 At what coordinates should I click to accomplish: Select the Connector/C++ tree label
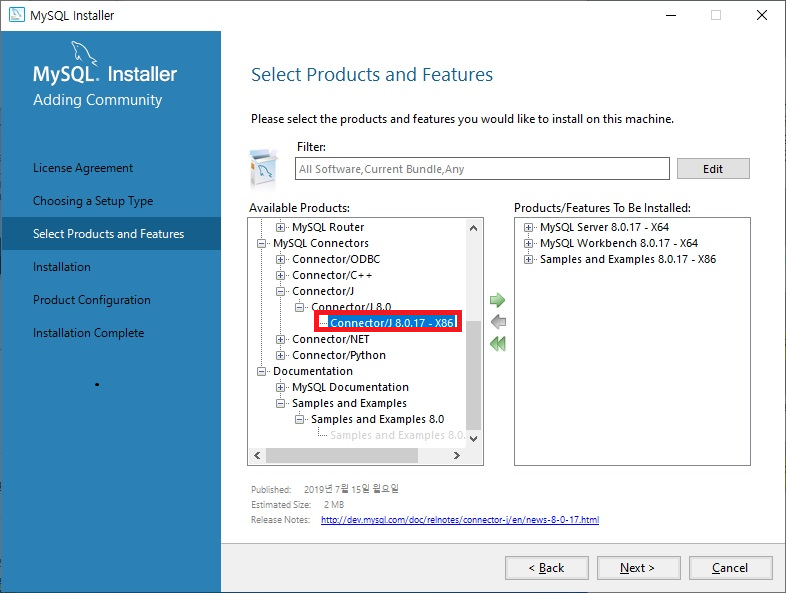point(332,275)
